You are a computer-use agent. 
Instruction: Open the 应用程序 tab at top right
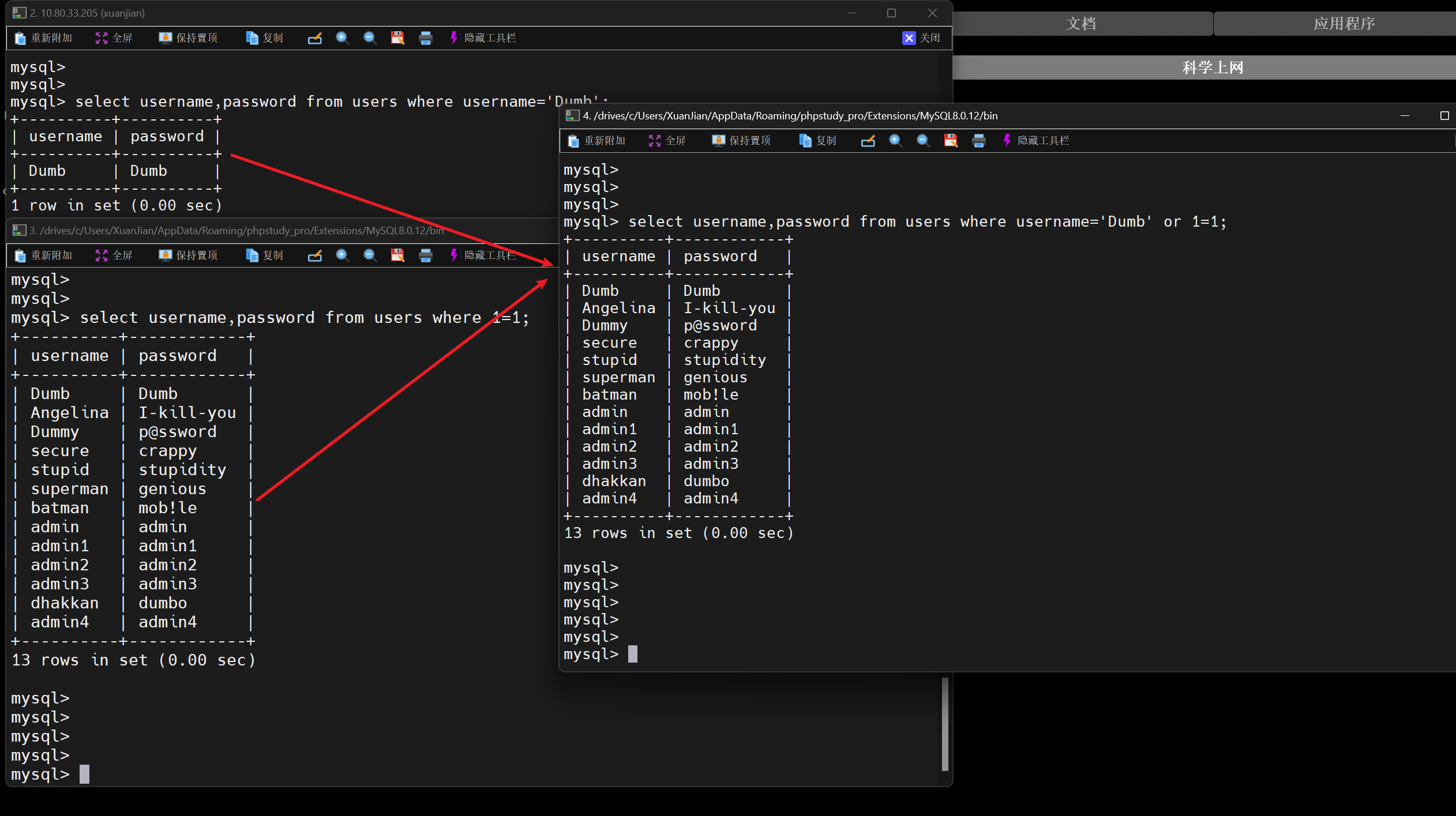point(1344,24)
